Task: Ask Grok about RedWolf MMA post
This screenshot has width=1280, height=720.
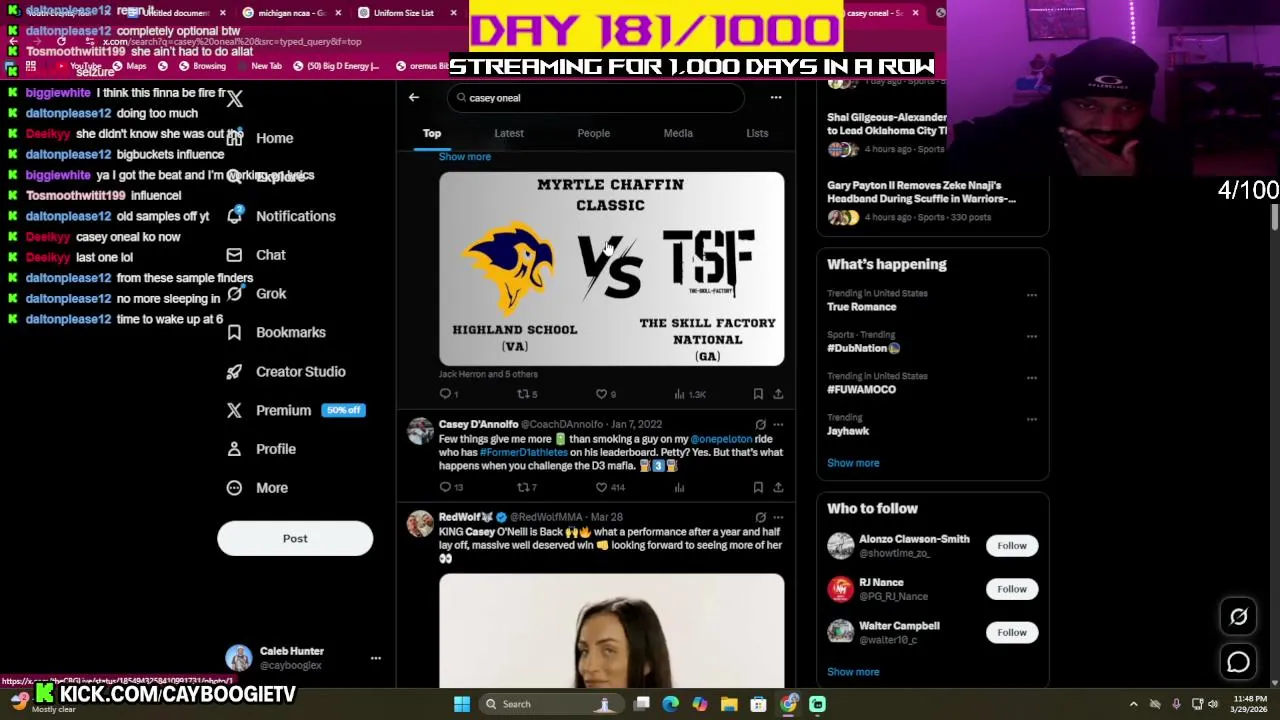Action: [x=760, y=517]
